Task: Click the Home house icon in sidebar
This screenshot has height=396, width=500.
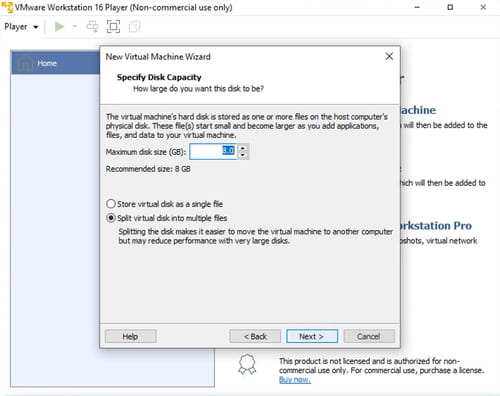Action: tap(25, 63)
